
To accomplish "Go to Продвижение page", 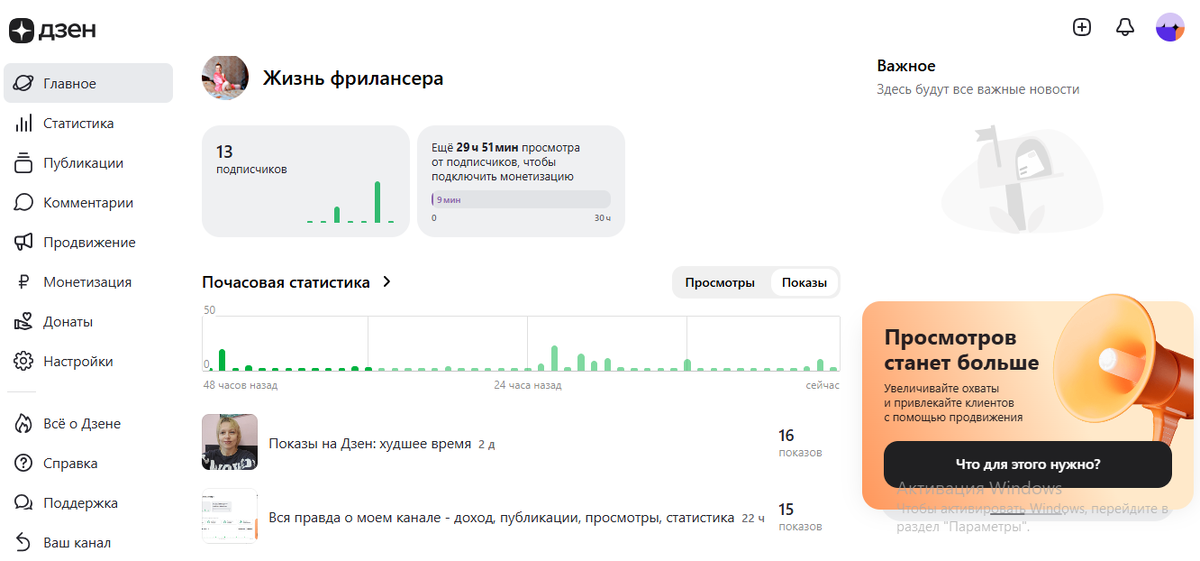I will 88,242.
